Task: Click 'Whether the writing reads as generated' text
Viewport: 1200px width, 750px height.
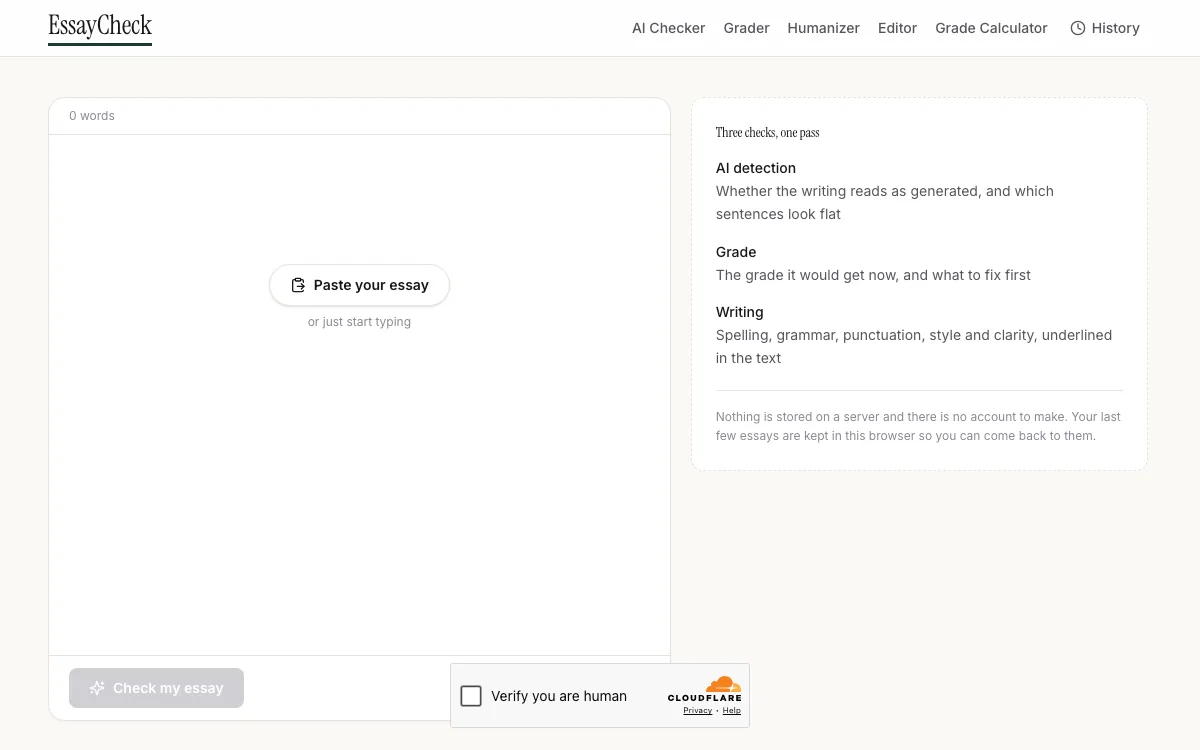Action: tap(885, 202)
